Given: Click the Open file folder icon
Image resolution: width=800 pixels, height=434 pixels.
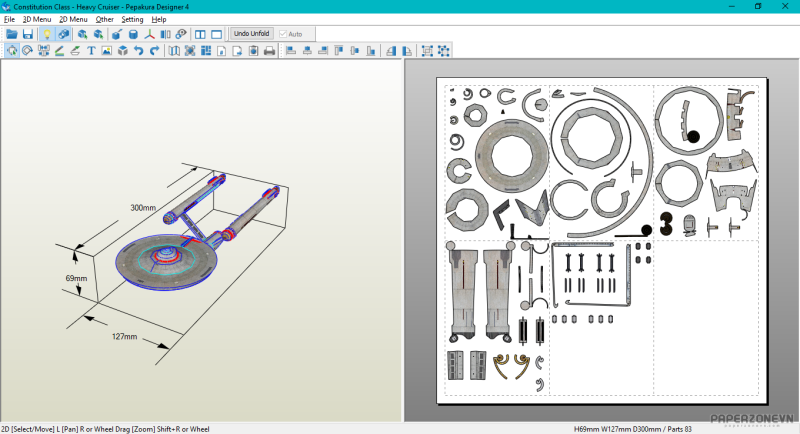Looking at the screenshot, I should coord(12,34).
